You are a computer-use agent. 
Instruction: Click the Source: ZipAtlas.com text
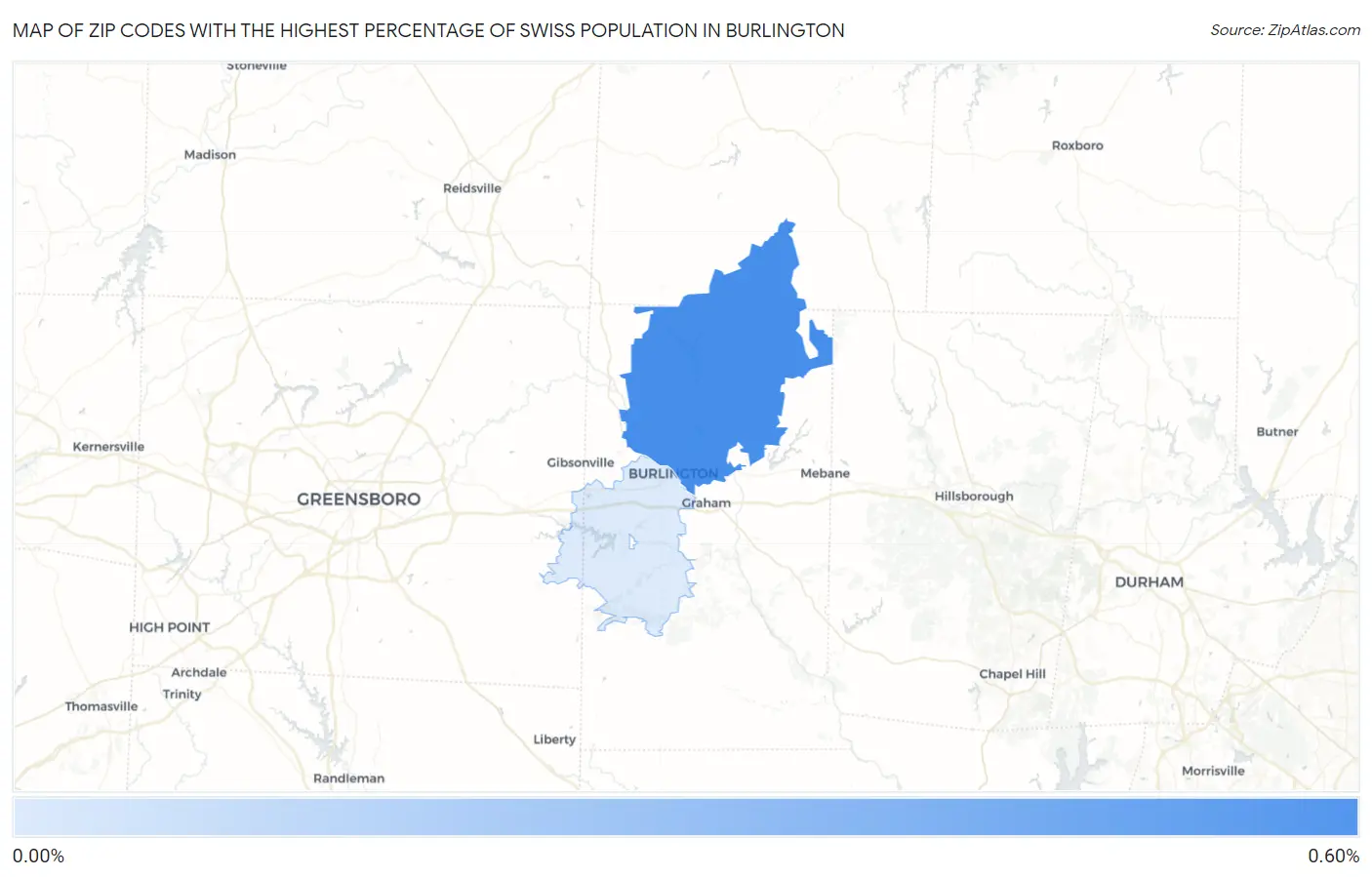(1285, 30)
